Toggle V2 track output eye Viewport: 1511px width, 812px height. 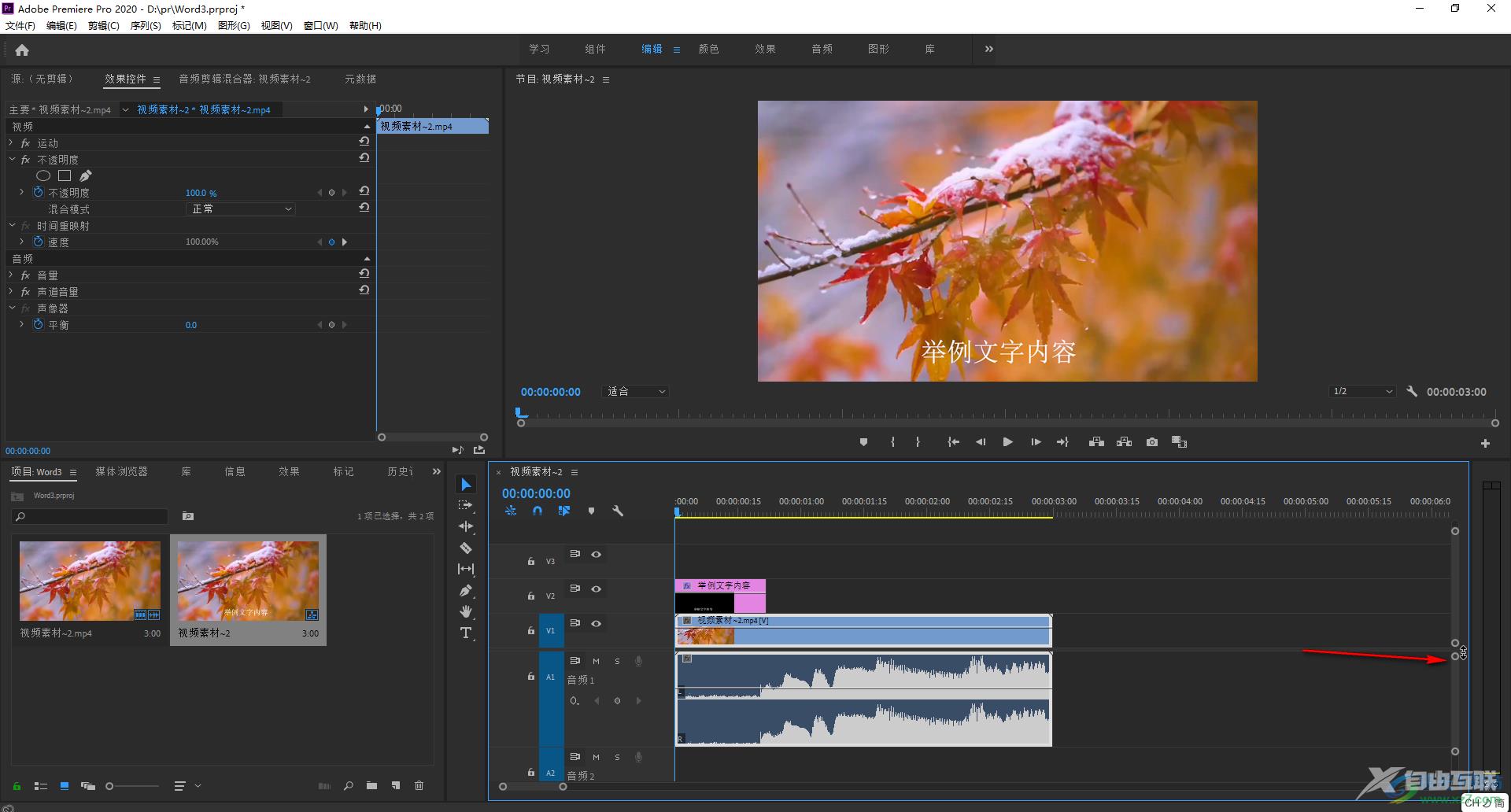pyautogui.click(x=597, y=589)
